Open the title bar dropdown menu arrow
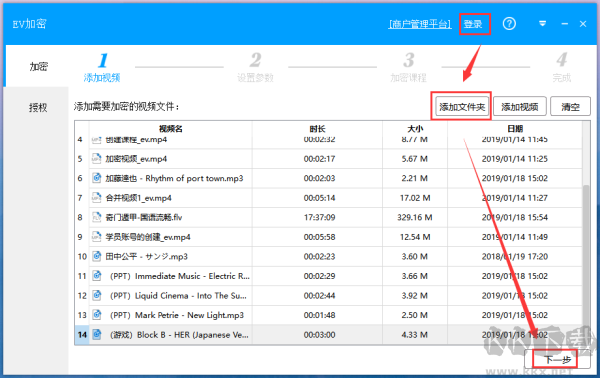 [x=542, y=24]
